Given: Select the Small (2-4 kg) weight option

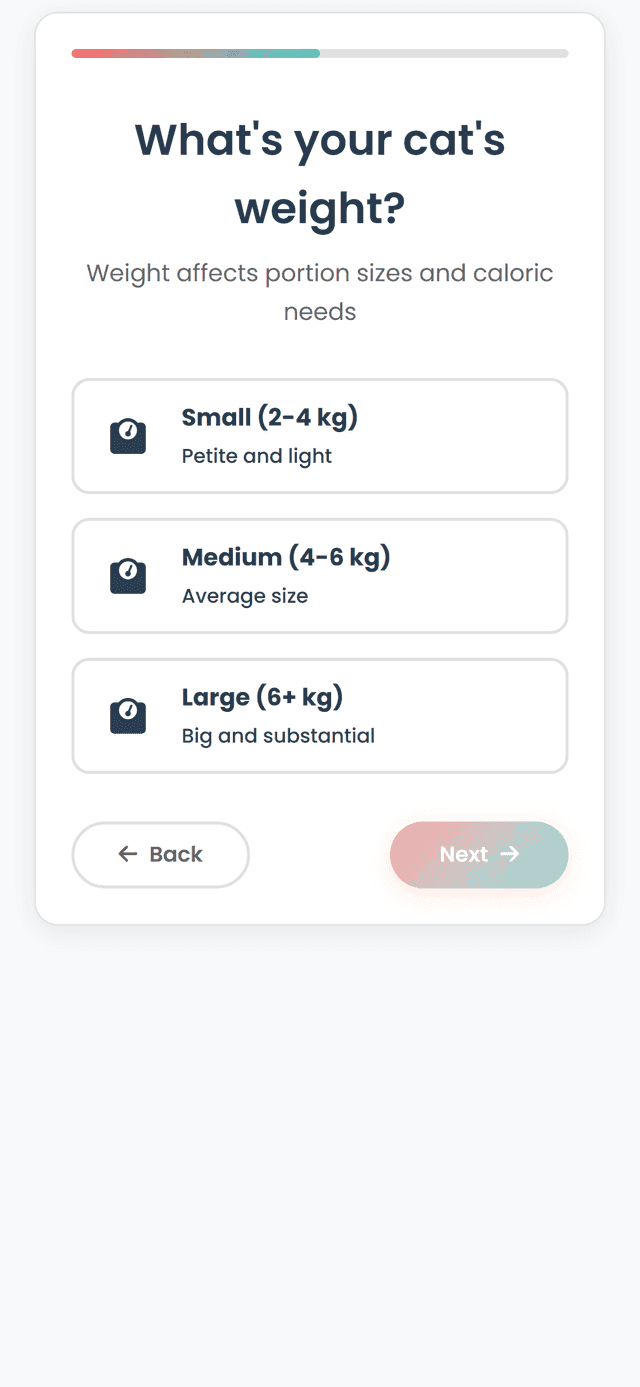Looking at the screenshot, I should [x=320, y=436].
